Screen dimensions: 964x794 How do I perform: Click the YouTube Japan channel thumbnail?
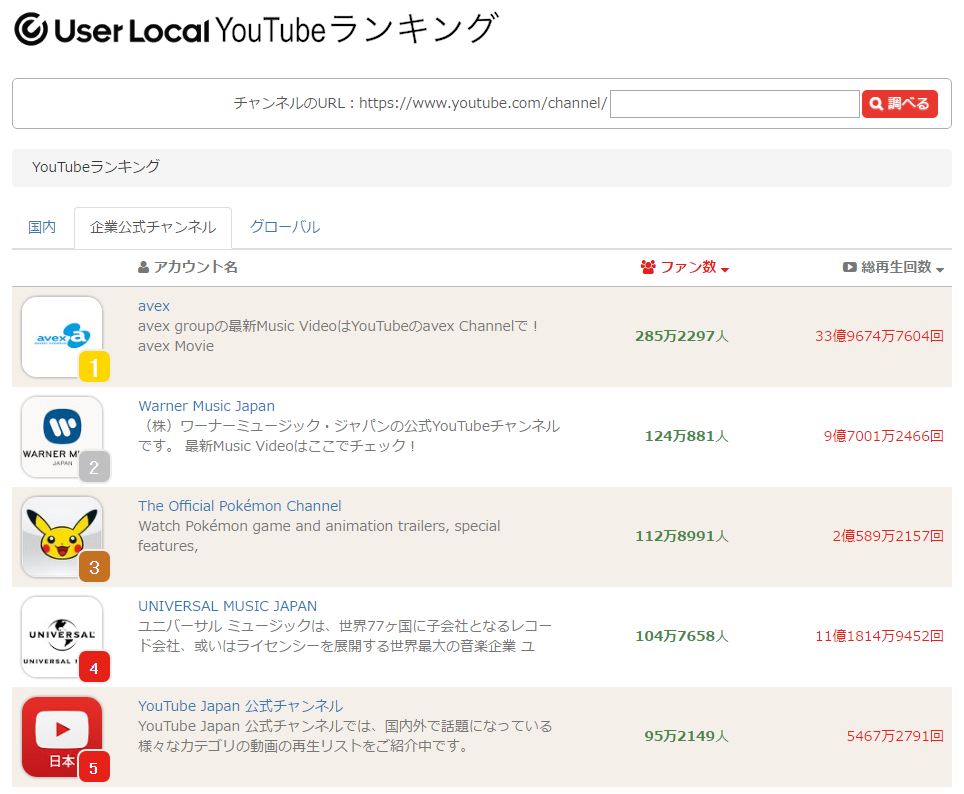pos(62,737)
